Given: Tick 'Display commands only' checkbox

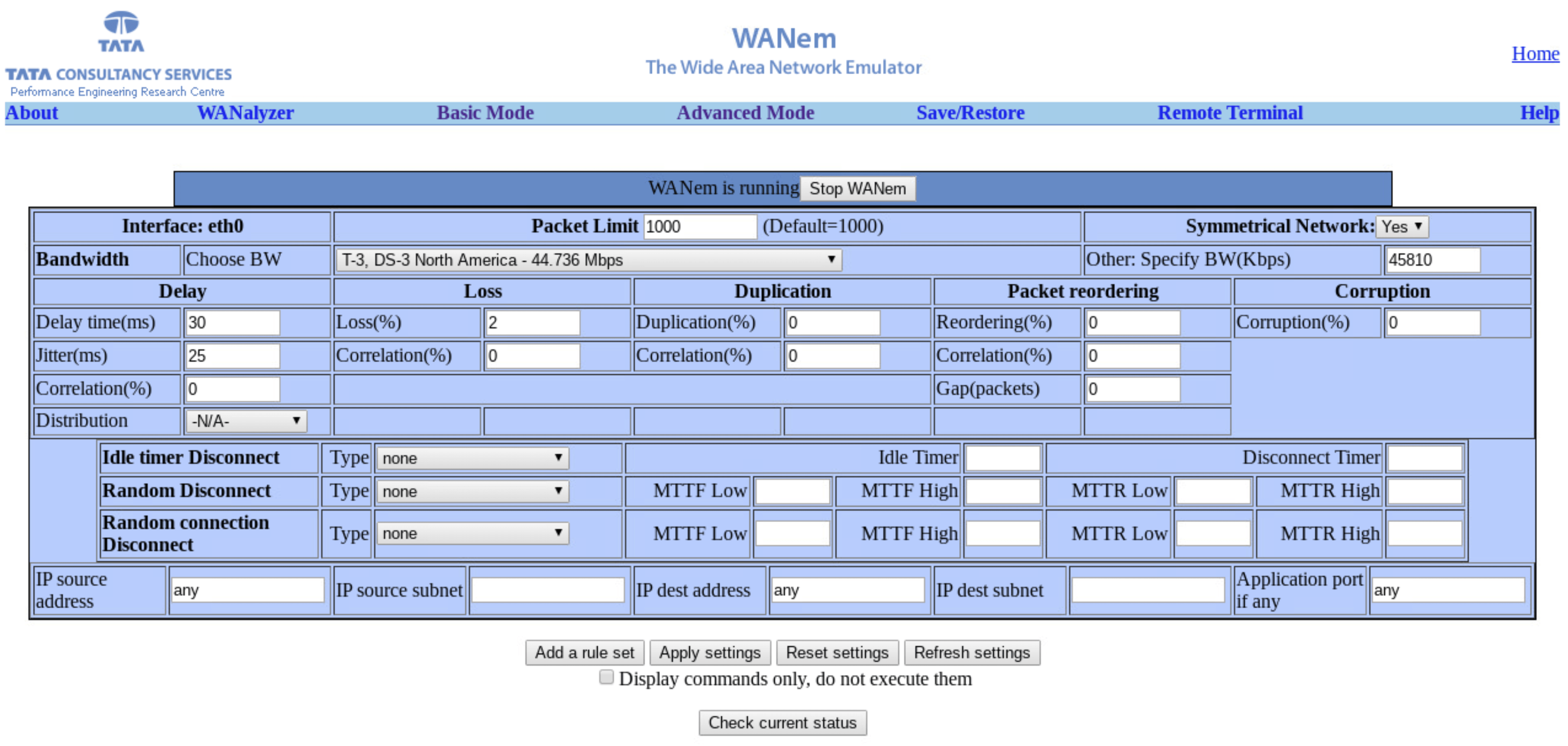Looking at the screenshot, I should click(606, 677).
